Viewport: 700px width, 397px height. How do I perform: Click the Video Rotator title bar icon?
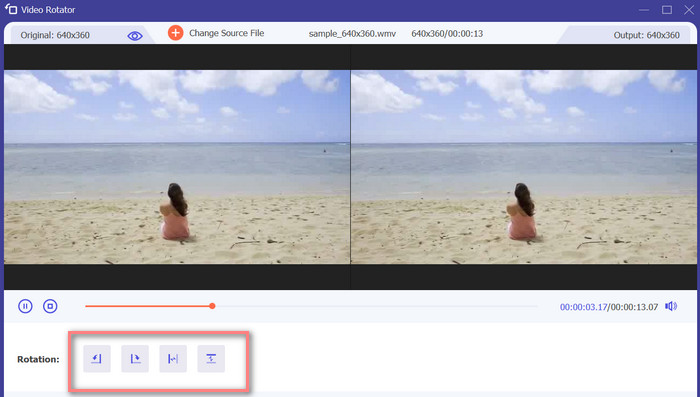pos(11,9)
